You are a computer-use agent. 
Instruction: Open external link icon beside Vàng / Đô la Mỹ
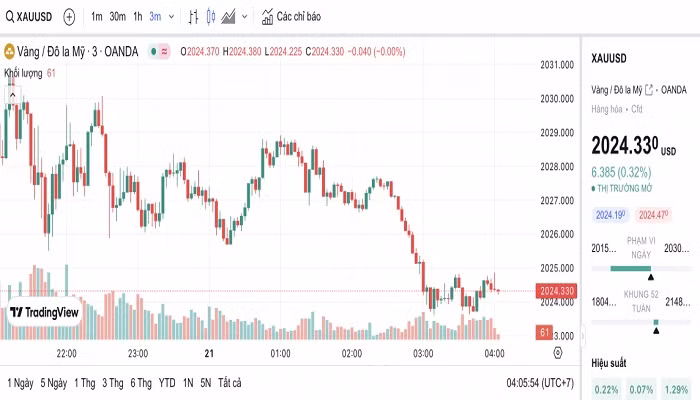(649, 89)
